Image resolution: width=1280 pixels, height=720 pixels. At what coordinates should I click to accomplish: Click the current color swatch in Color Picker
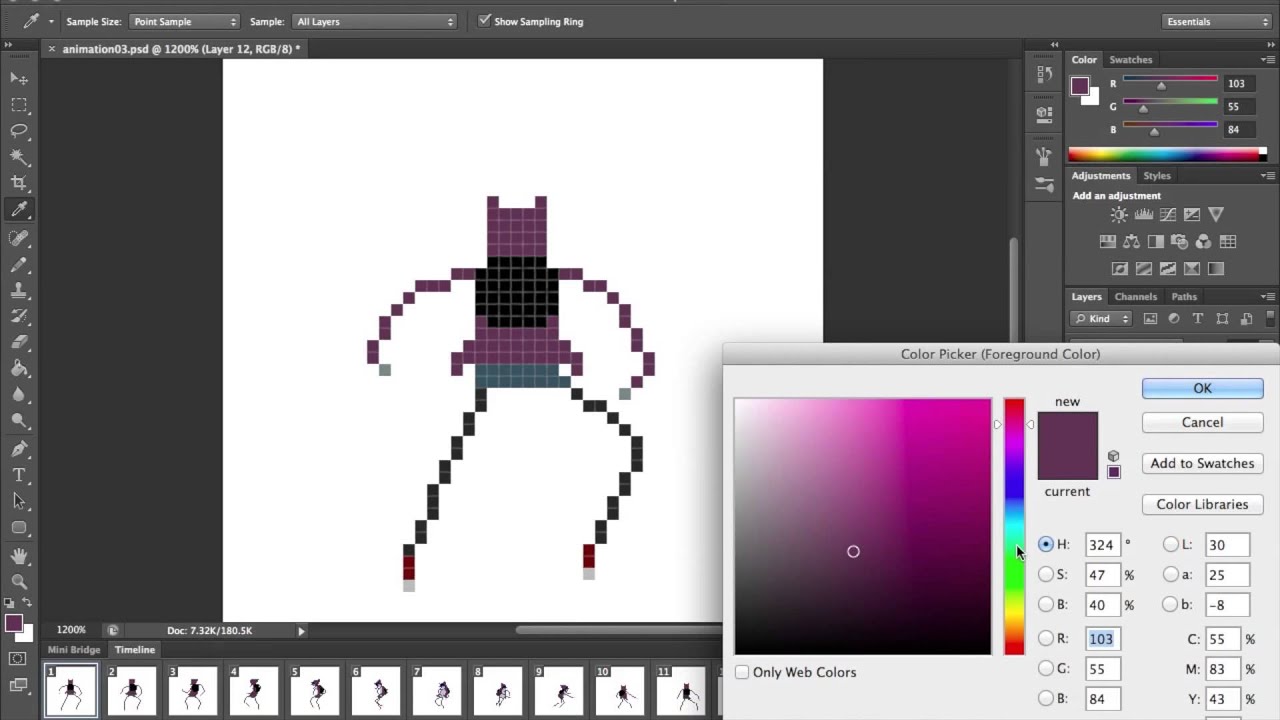tap(1067, 464)
